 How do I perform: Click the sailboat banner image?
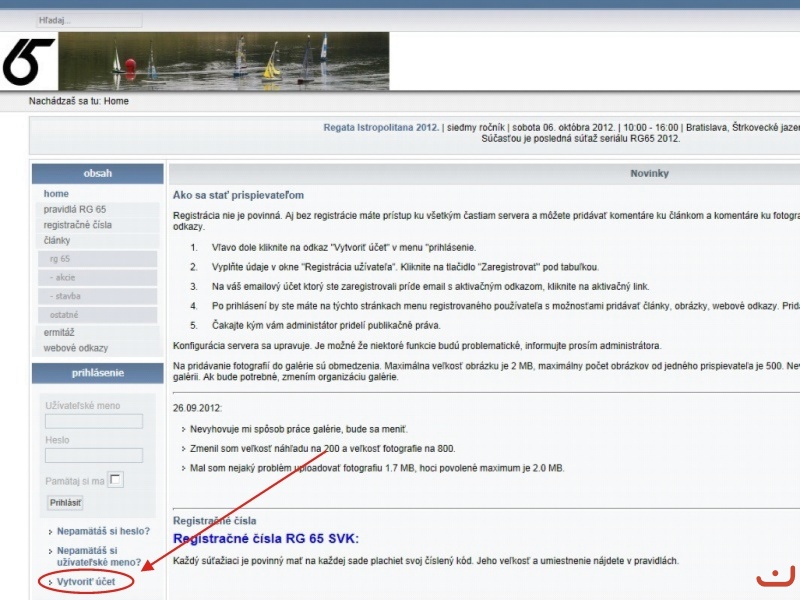223,62
